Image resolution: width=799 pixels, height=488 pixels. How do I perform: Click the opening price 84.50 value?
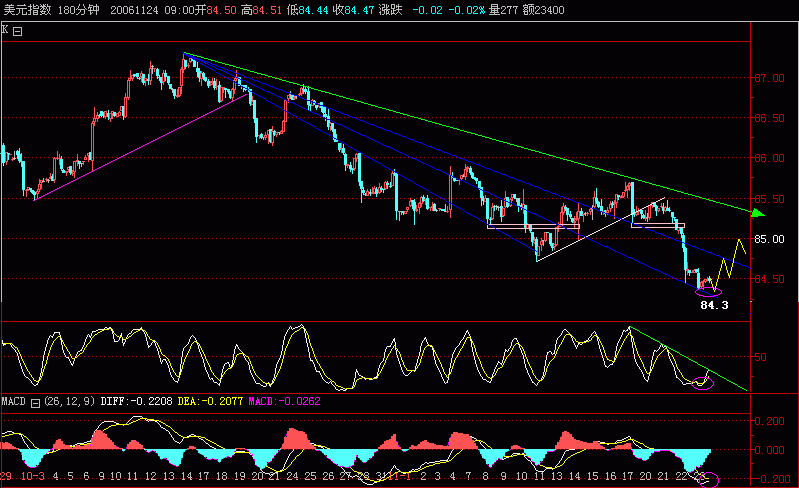coord(221,10)
